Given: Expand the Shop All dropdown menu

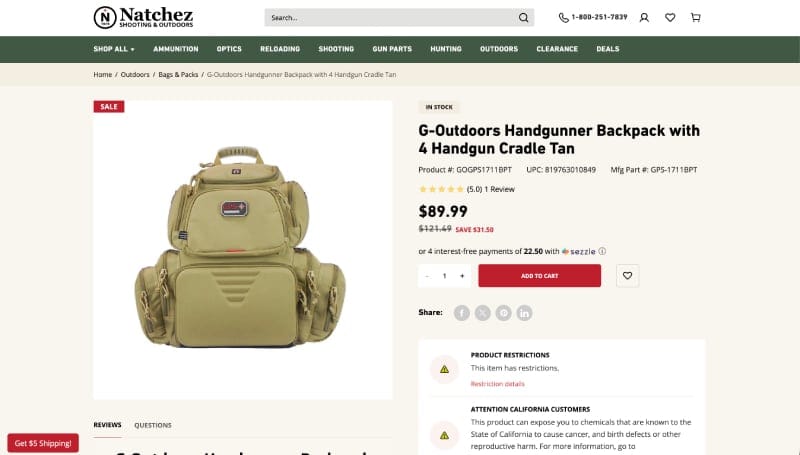Looking at the screenshot, I should click(x=114, y=49).
